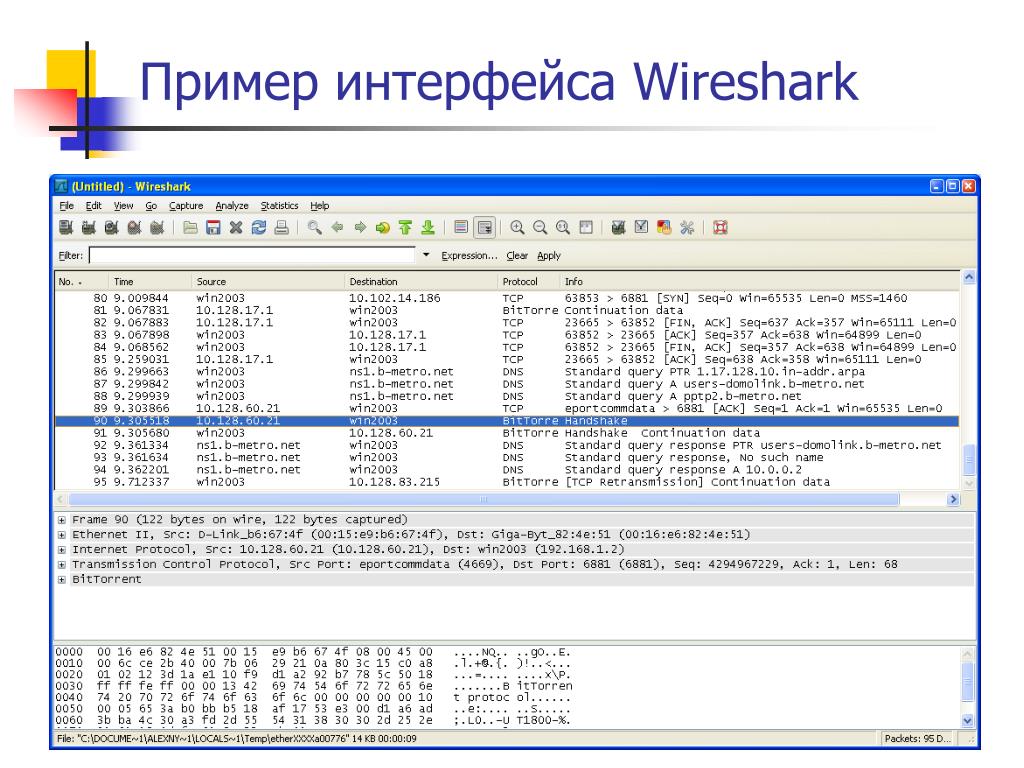
Task: Jump to the first packet
Action: pos(406,227)
